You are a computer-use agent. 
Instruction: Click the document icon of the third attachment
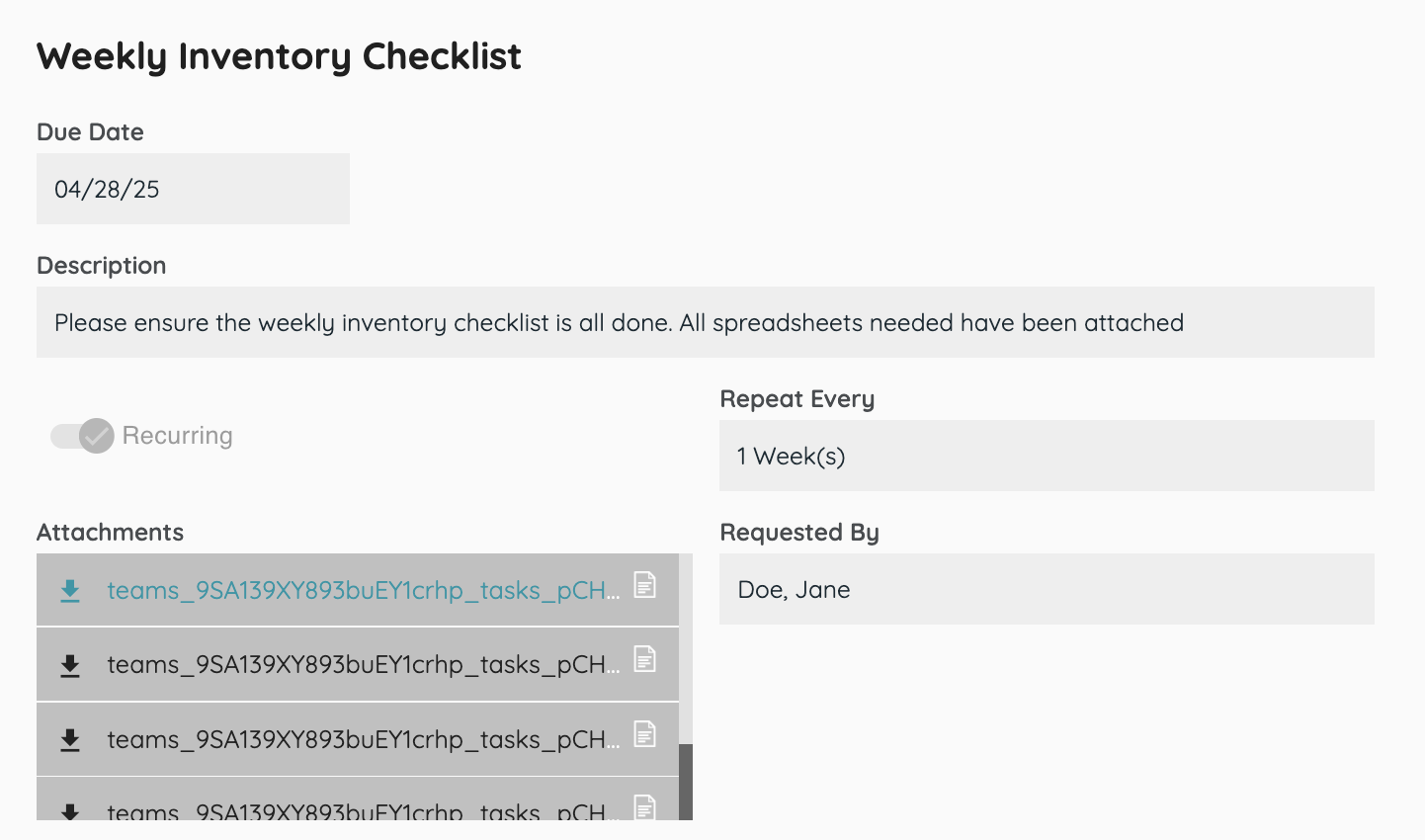click(x=644, y=734)
